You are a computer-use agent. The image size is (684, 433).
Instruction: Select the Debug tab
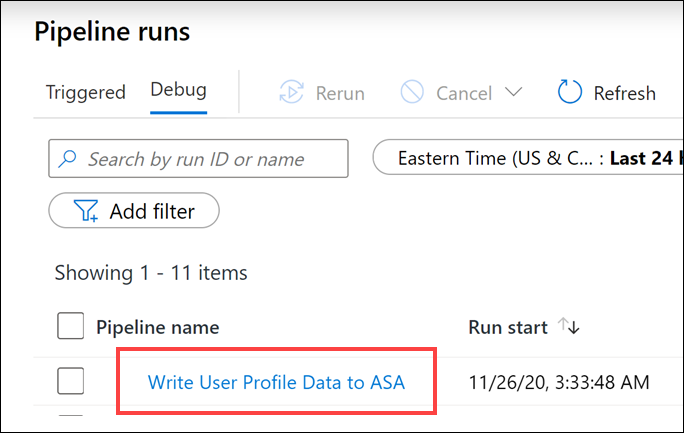(x=178, y=90)
